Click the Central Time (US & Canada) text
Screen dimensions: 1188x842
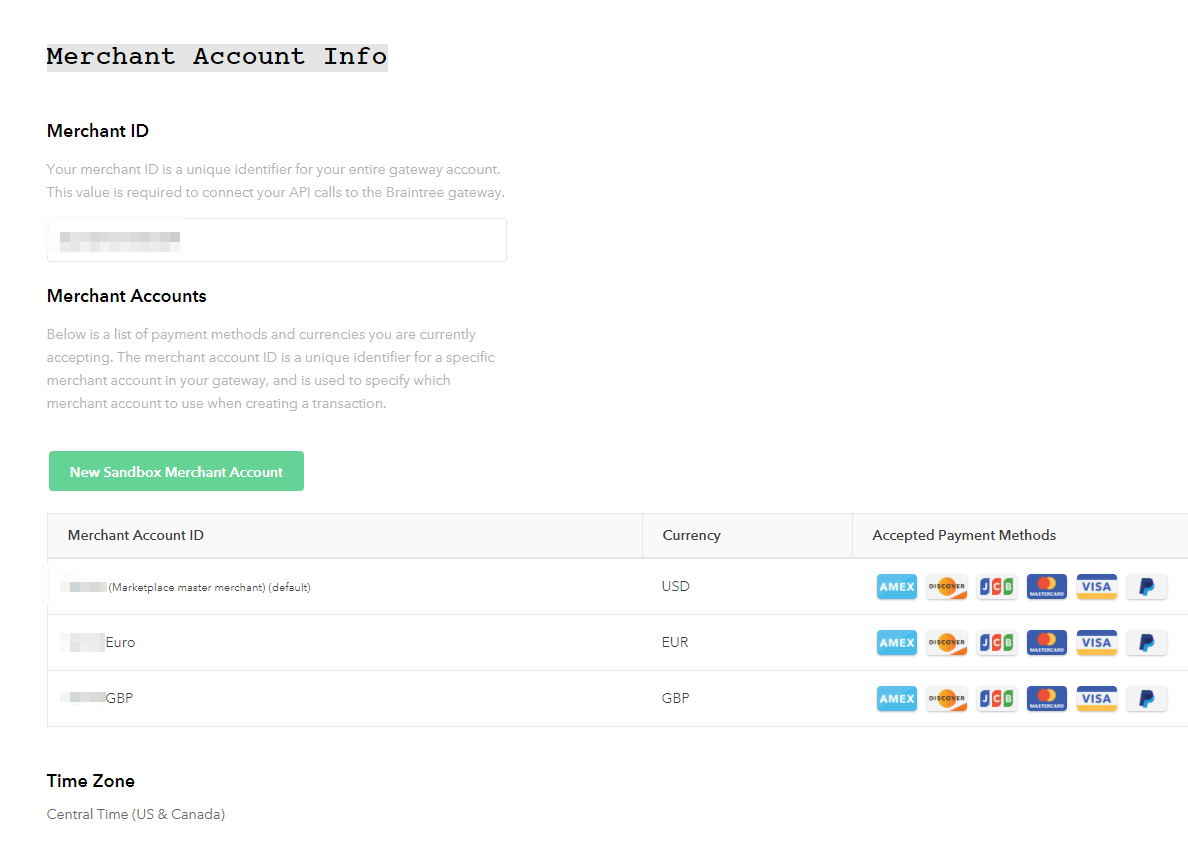tap(136, 815)
